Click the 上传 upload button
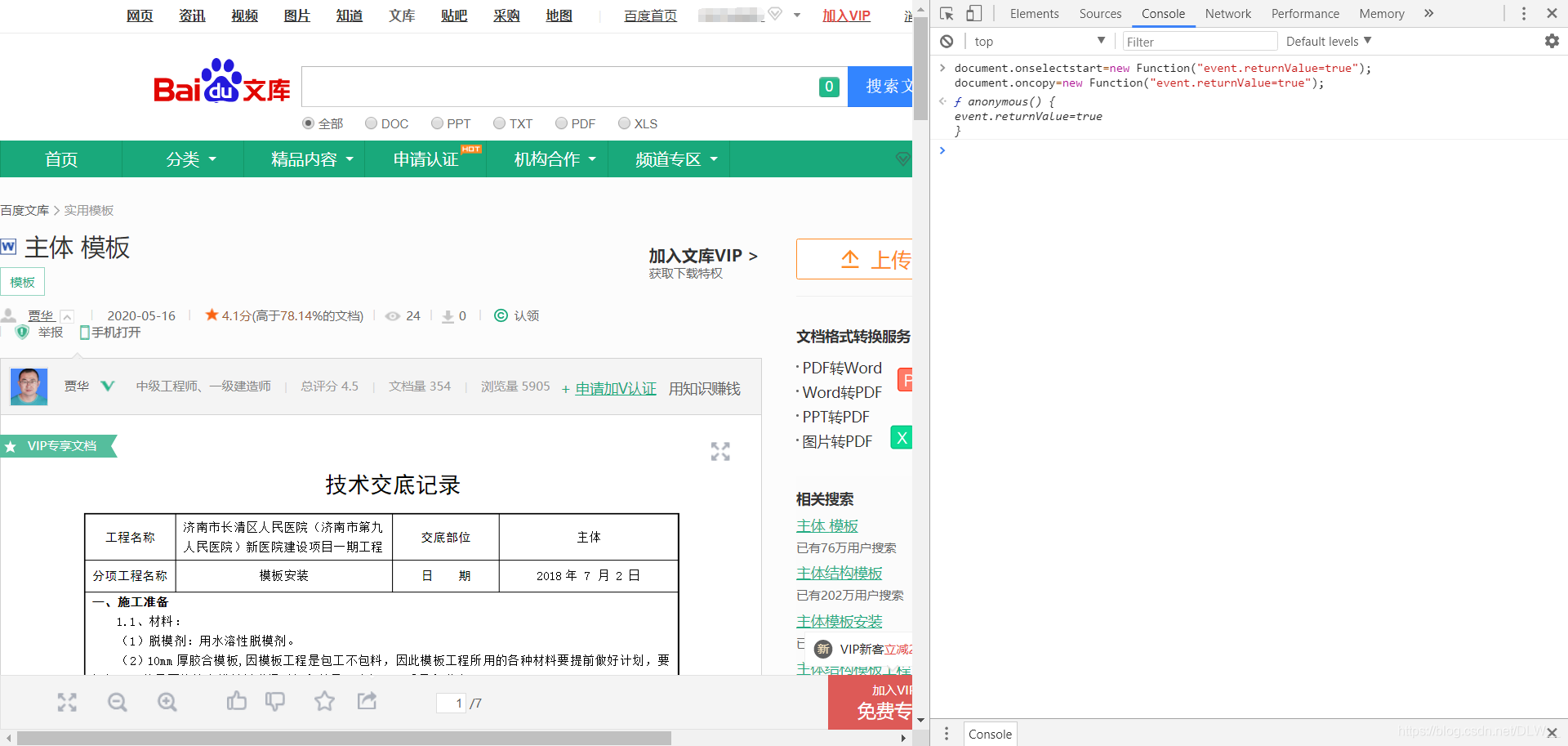Screen dimensions: 1568x746 pyautogui.click(x=855, y=260)
